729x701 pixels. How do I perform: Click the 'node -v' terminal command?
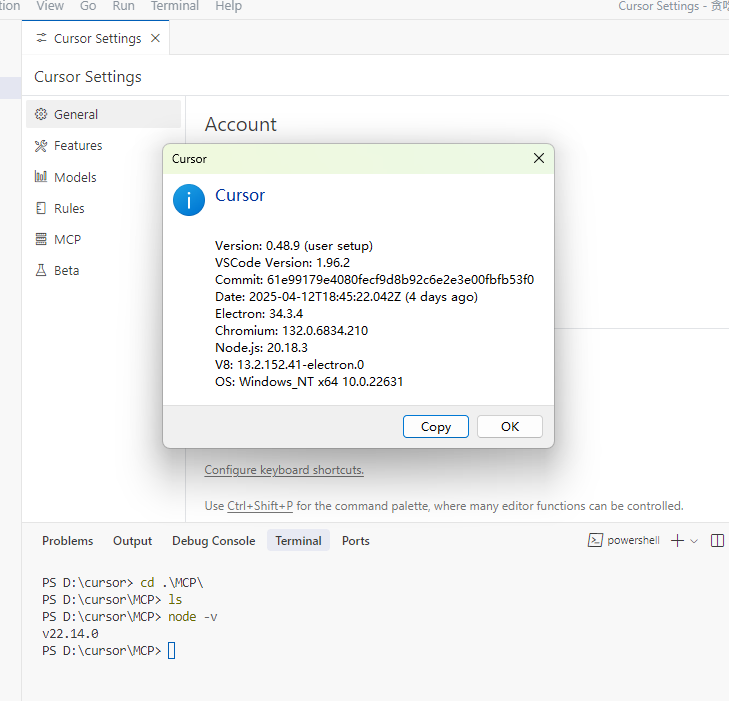pyautogui.click(x=192, y=617)
